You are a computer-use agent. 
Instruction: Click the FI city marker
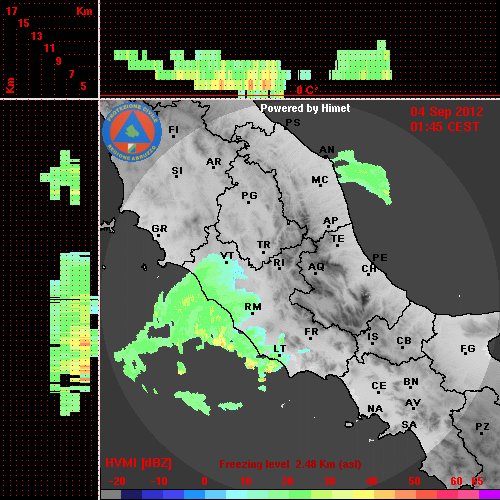173,136
